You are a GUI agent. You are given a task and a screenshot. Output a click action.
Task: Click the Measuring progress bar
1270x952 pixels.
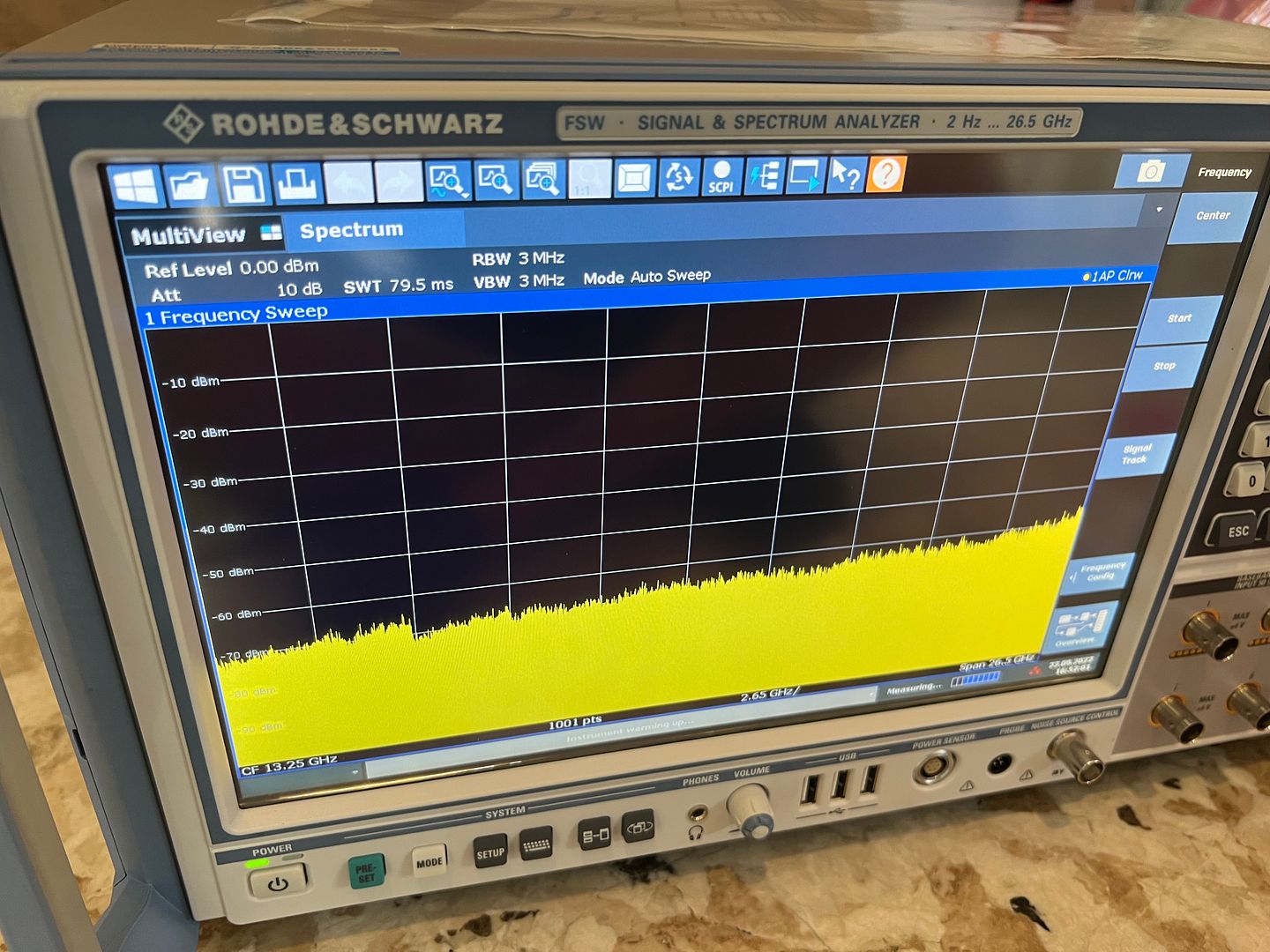pos(975,678)
